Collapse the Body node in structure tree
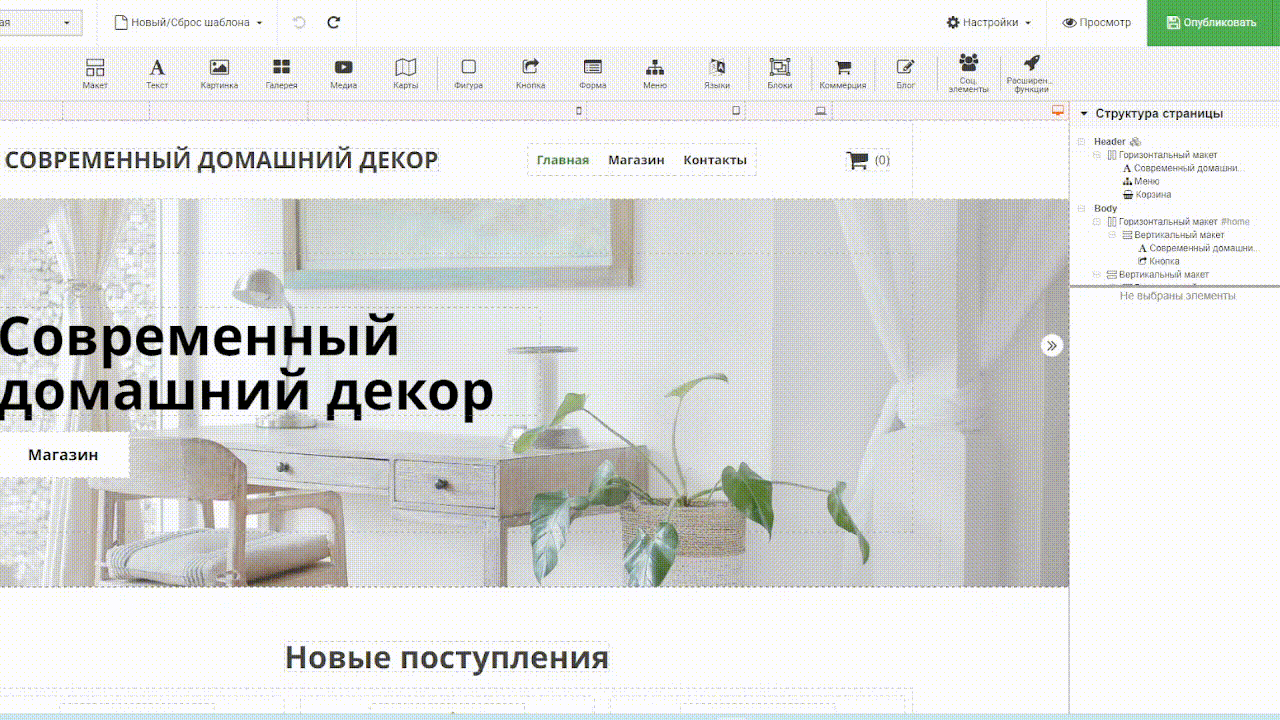 (x=1081, y=209)
